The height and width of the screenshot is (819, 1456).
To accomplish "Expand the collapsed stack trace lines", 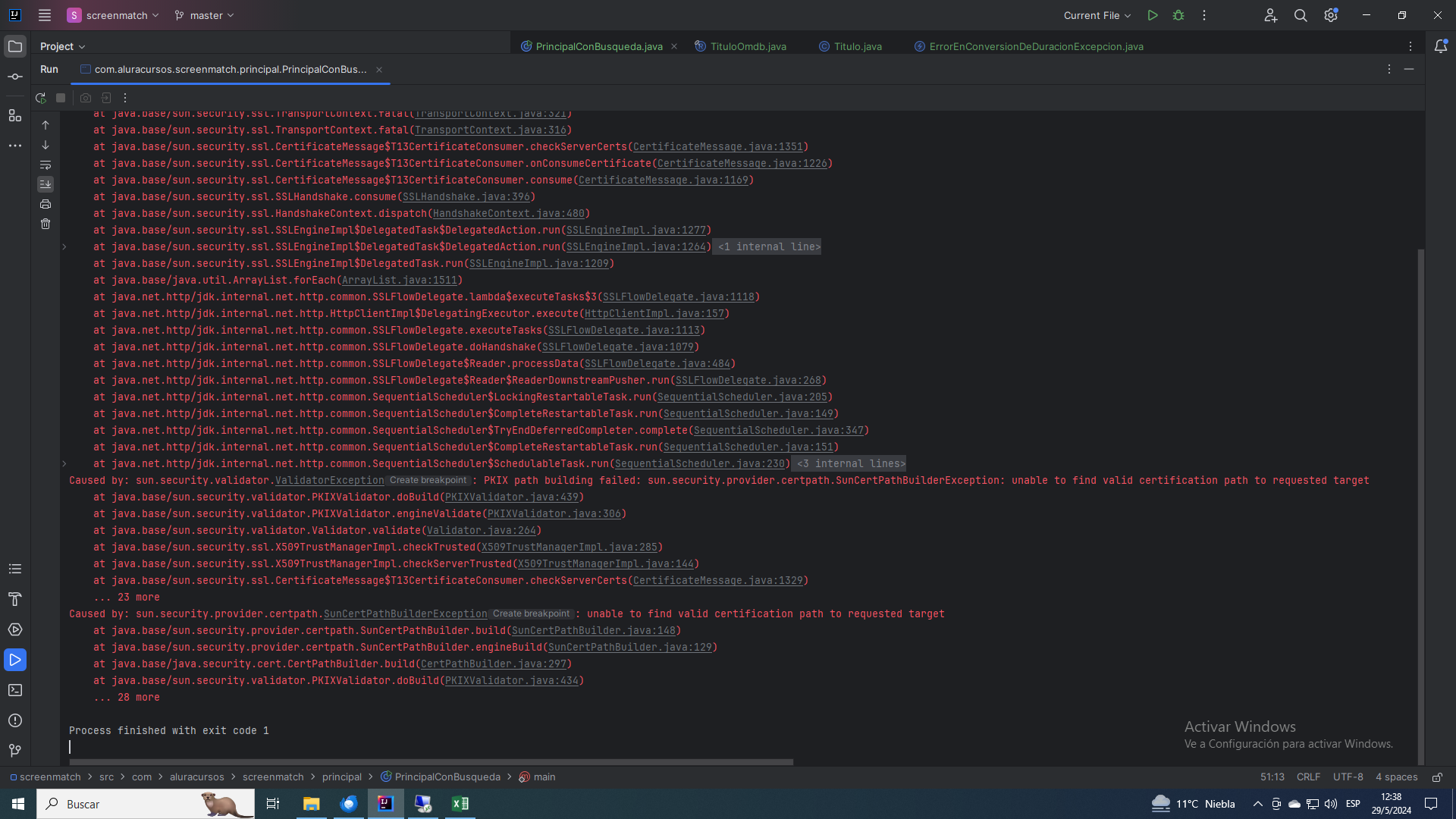I will coord(63,247).
